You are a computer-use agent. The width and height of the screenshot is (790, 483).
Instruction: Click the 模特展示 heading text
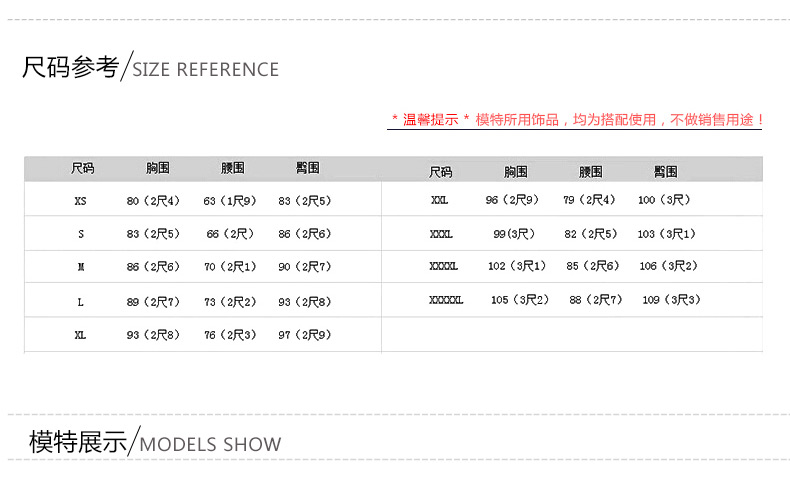coord(78,441)
